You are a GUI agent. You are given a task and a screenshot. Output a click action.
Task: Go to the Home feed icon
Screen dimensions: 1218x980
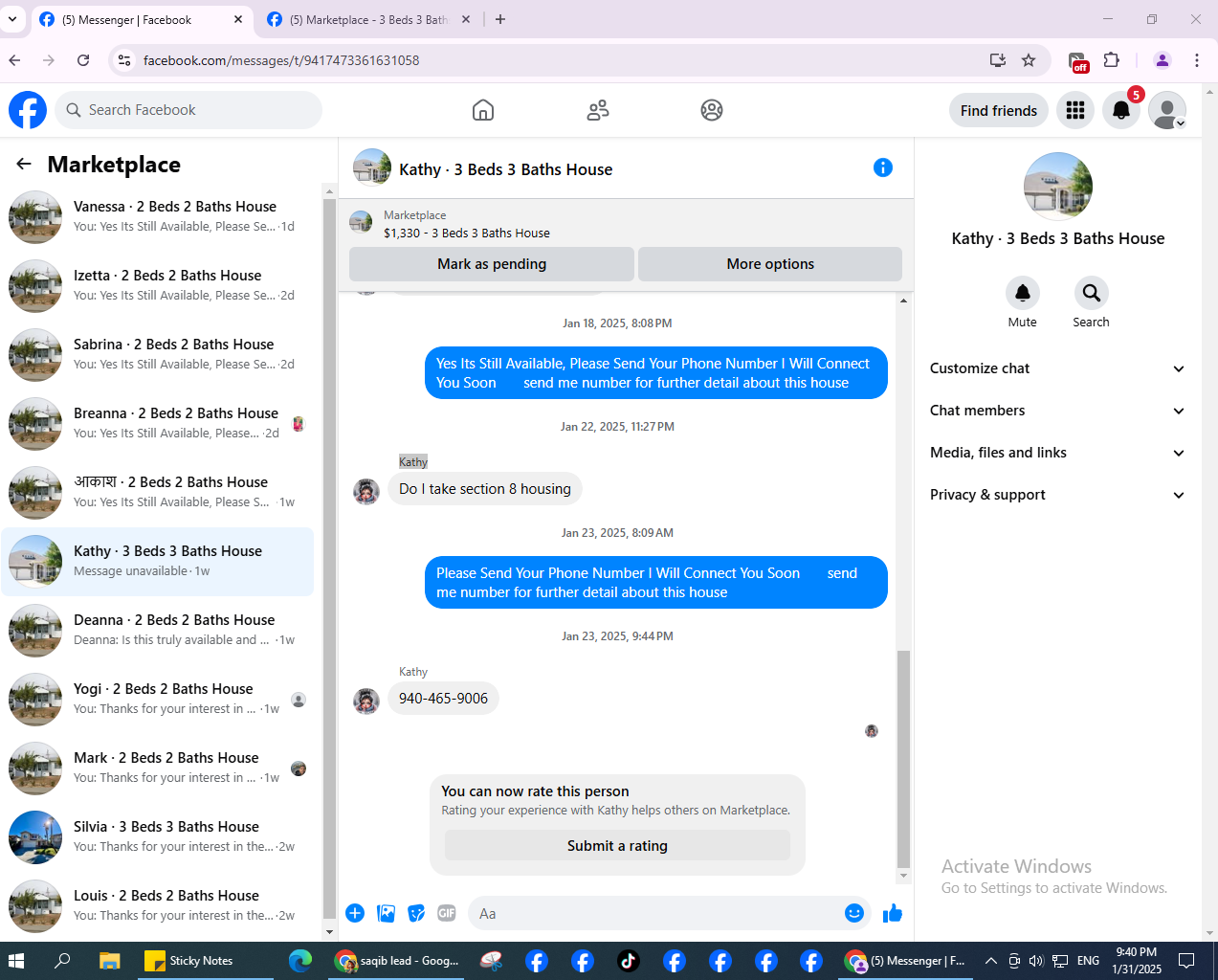click(x=483, y=110)
